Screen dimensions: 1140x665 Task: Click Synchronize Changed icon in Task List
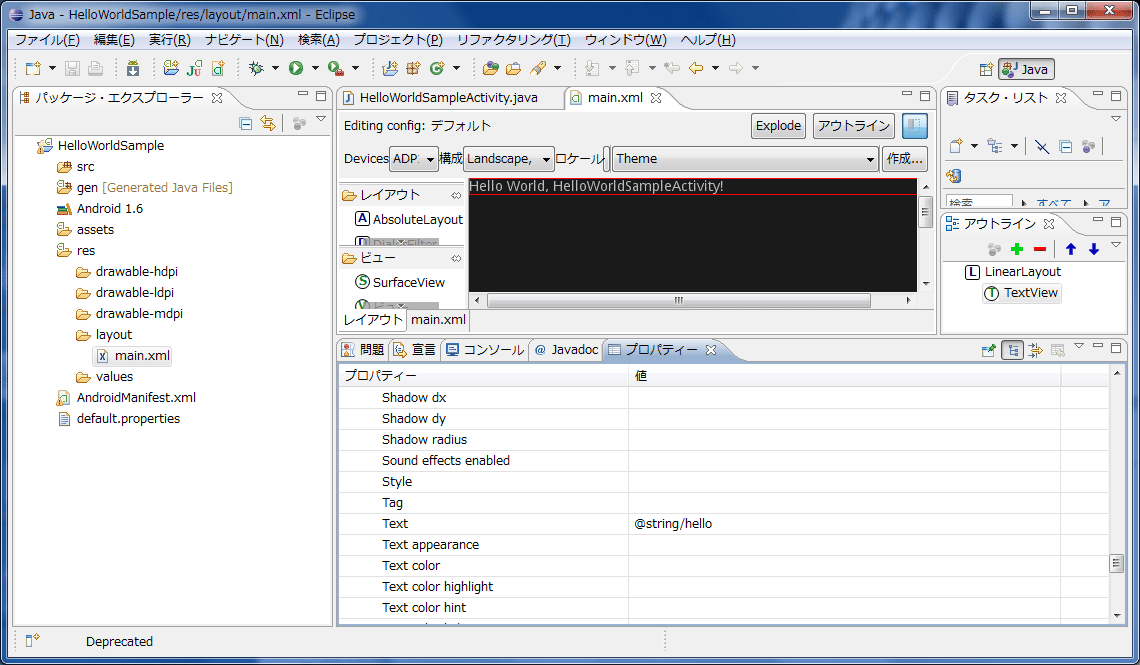pyautogui.click(x=954, y=175)
